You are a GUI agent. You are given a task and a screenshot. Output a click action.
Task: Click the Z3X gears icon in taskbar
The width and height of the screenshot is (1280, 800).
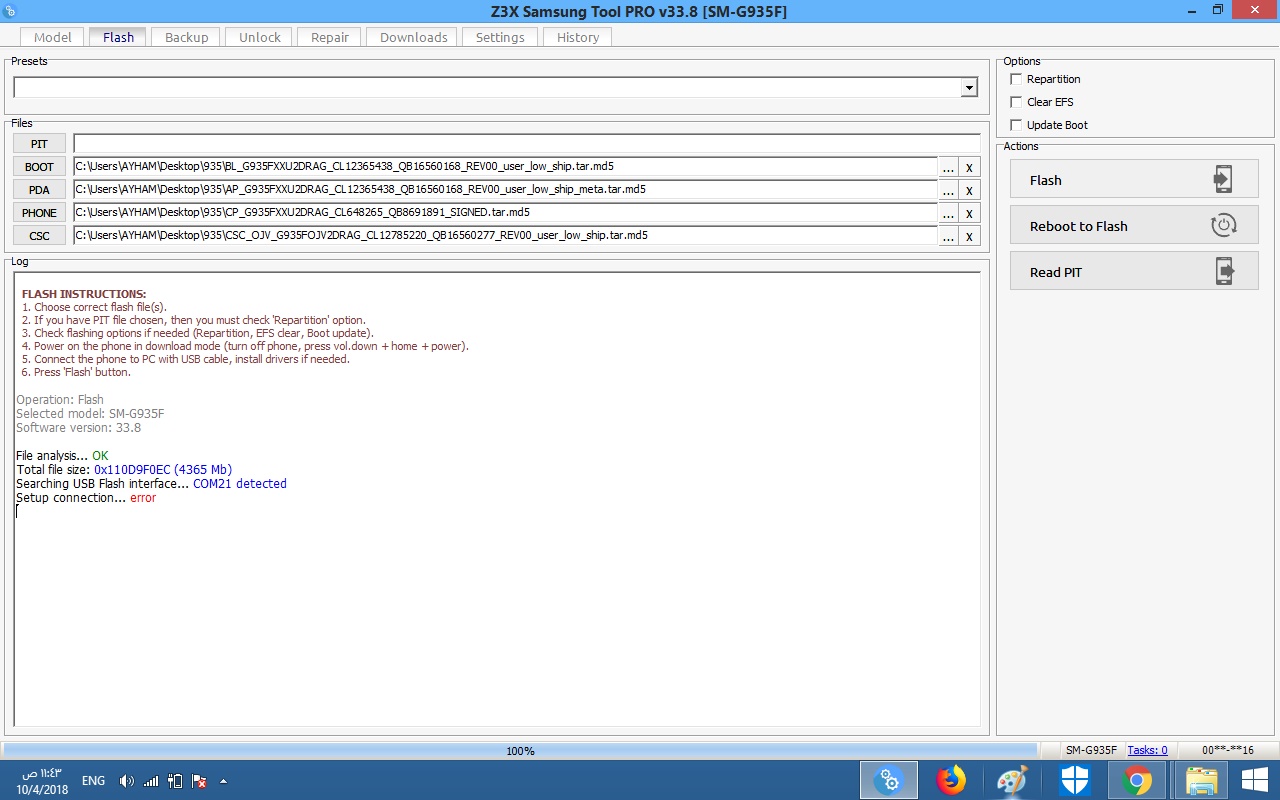pyautogui.click(x=889, y=780)
